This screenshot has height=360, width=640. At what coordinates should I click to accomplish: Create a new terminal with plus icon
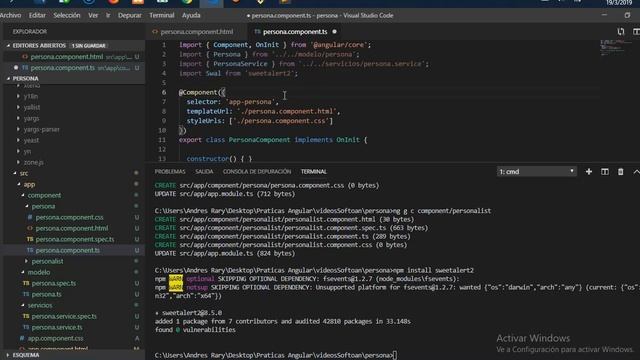(x=589, y=172)
